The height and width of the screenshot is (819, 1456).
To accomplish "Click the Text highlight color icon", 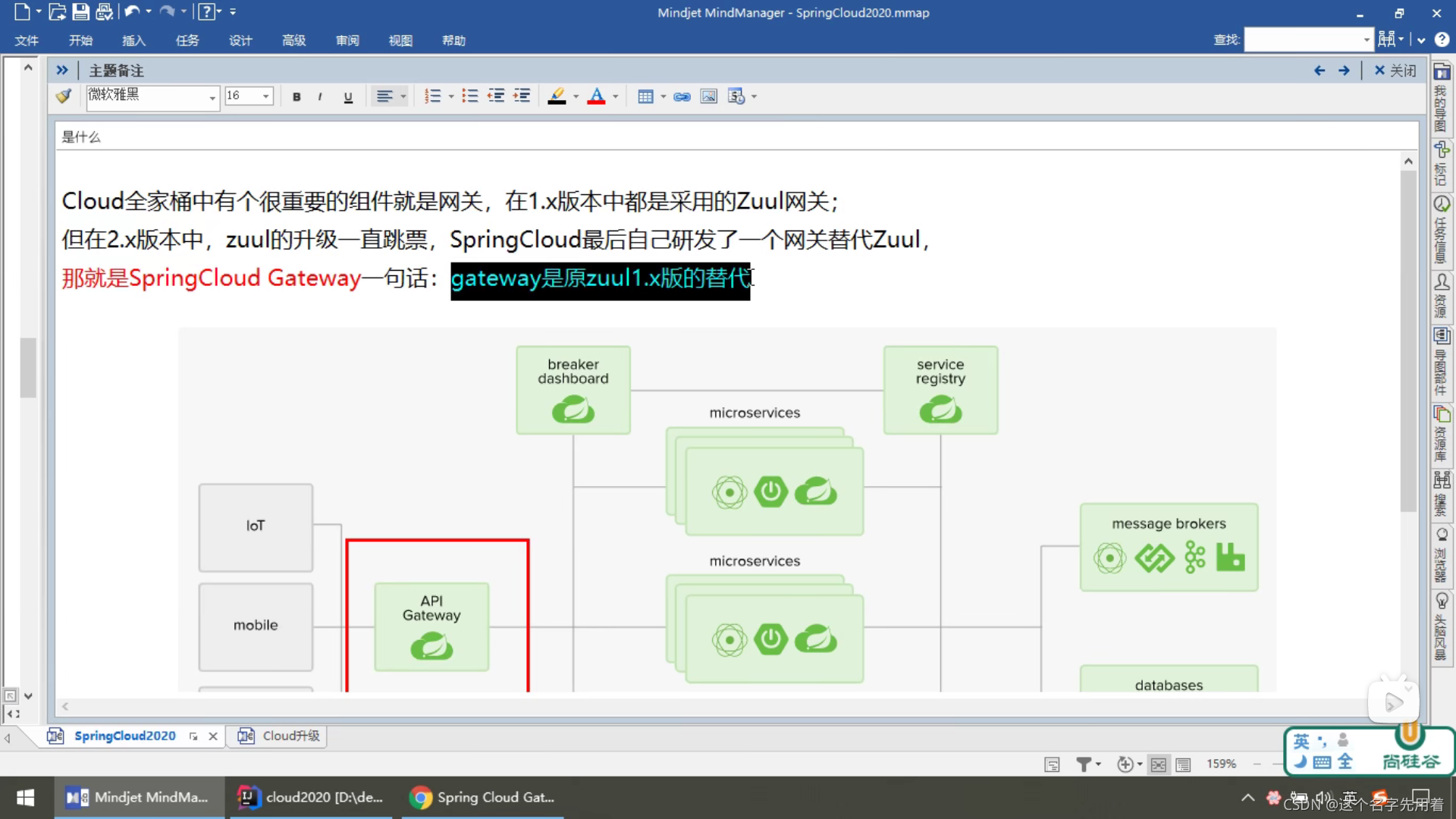I will [556, 96].
